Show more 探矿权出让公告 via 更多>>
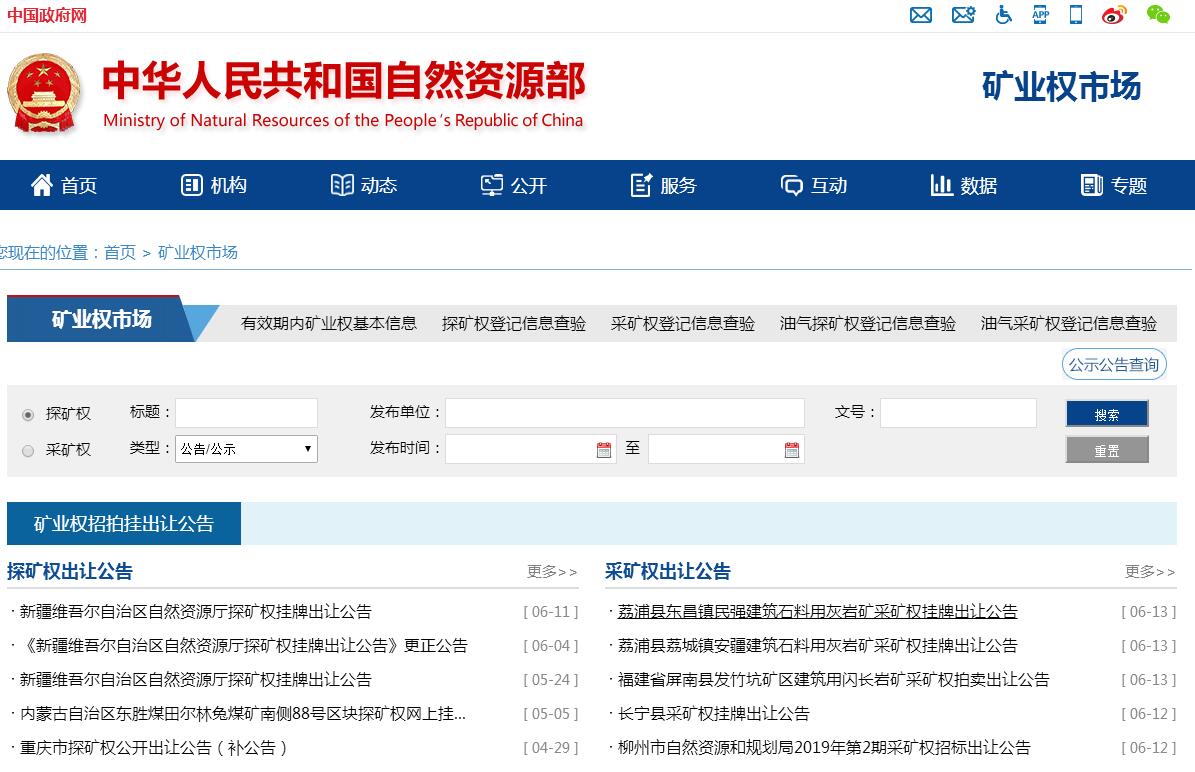This screenshot has height=772, width=1195. (552, 572)
